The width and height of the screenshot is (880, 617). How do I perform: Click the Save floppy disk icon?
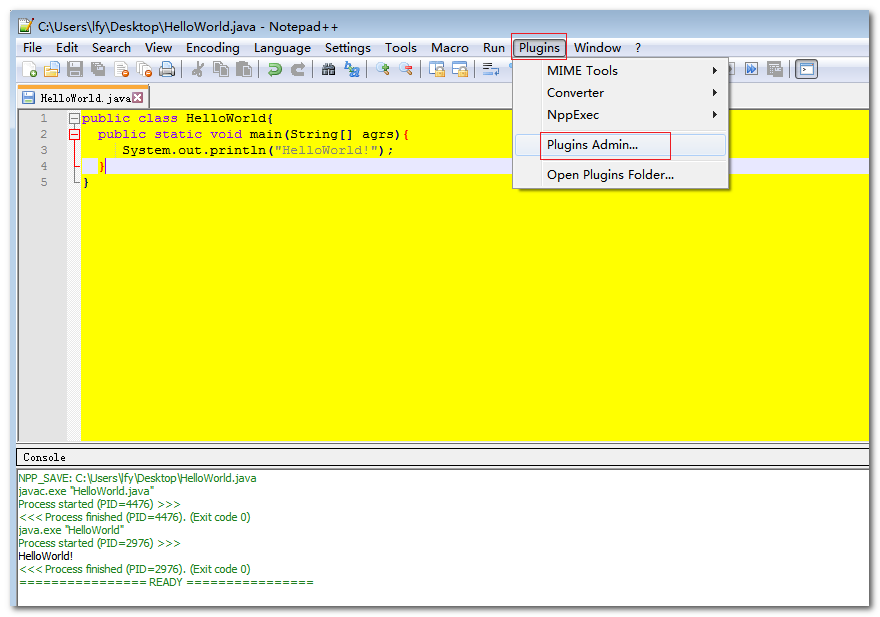click(x=75, y=70)
